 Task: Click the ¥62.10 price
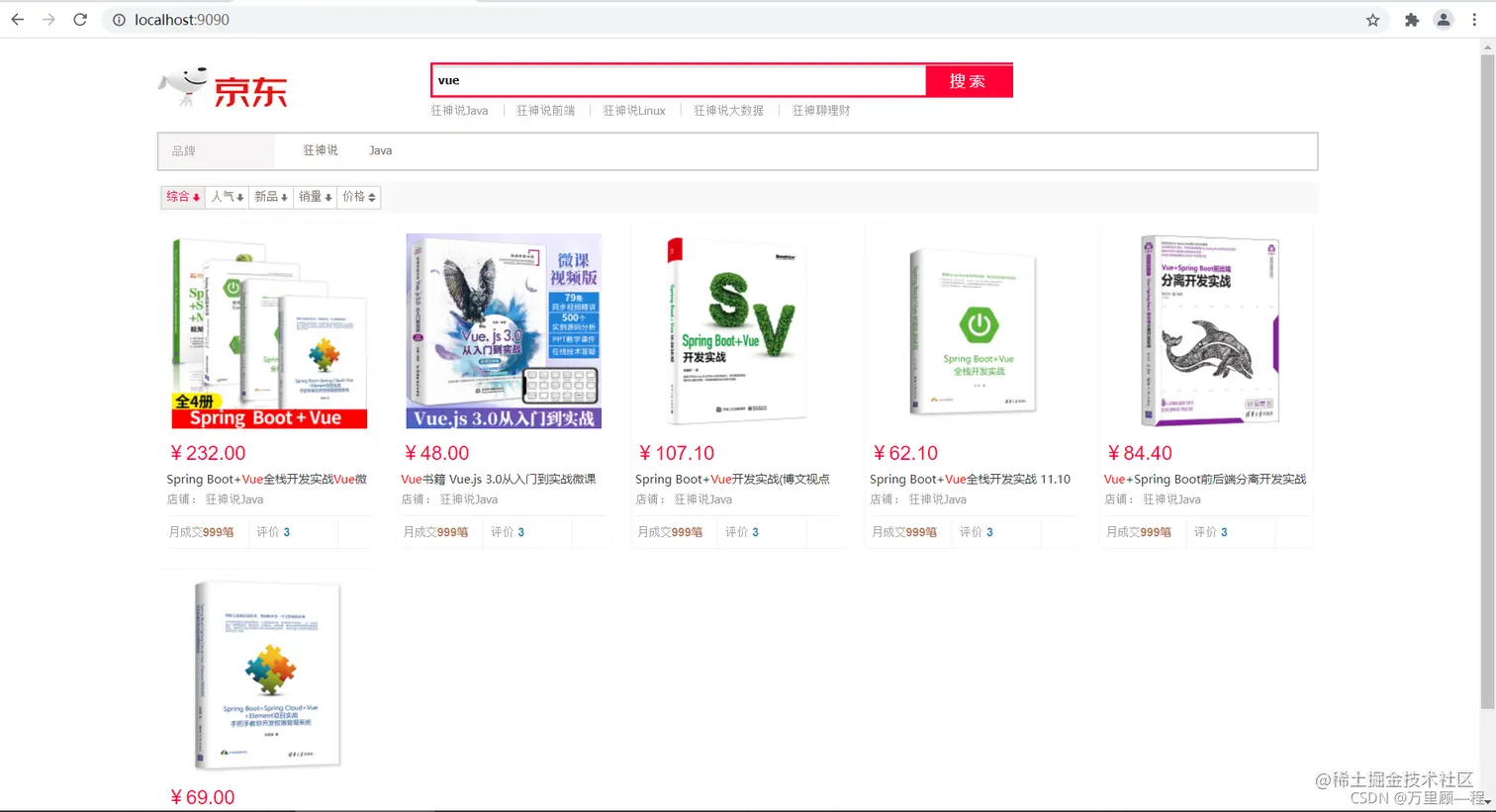pyautogui.click(x=905, y=453)
